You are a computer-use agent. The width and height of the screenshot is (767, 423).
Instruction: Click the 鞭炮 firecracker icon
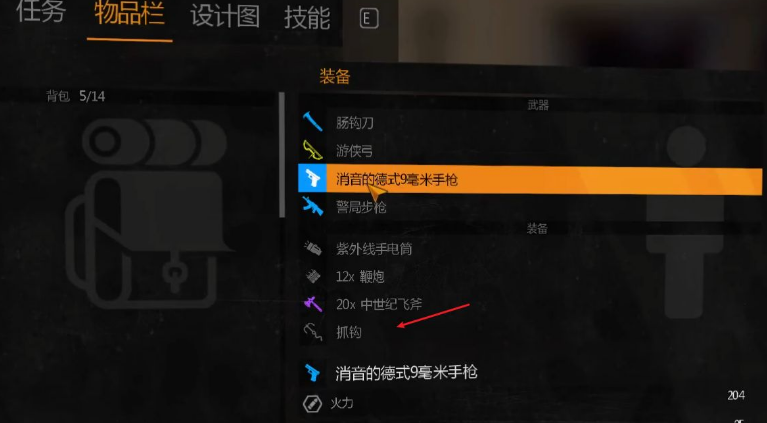coord(312,276)
